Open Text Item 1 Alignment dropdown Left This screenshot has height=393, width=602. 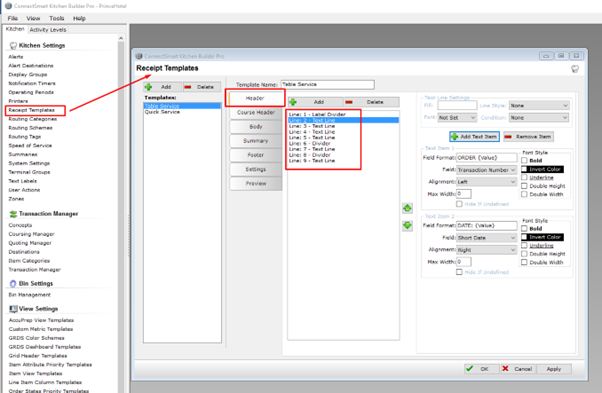click(x=486, y=182)
